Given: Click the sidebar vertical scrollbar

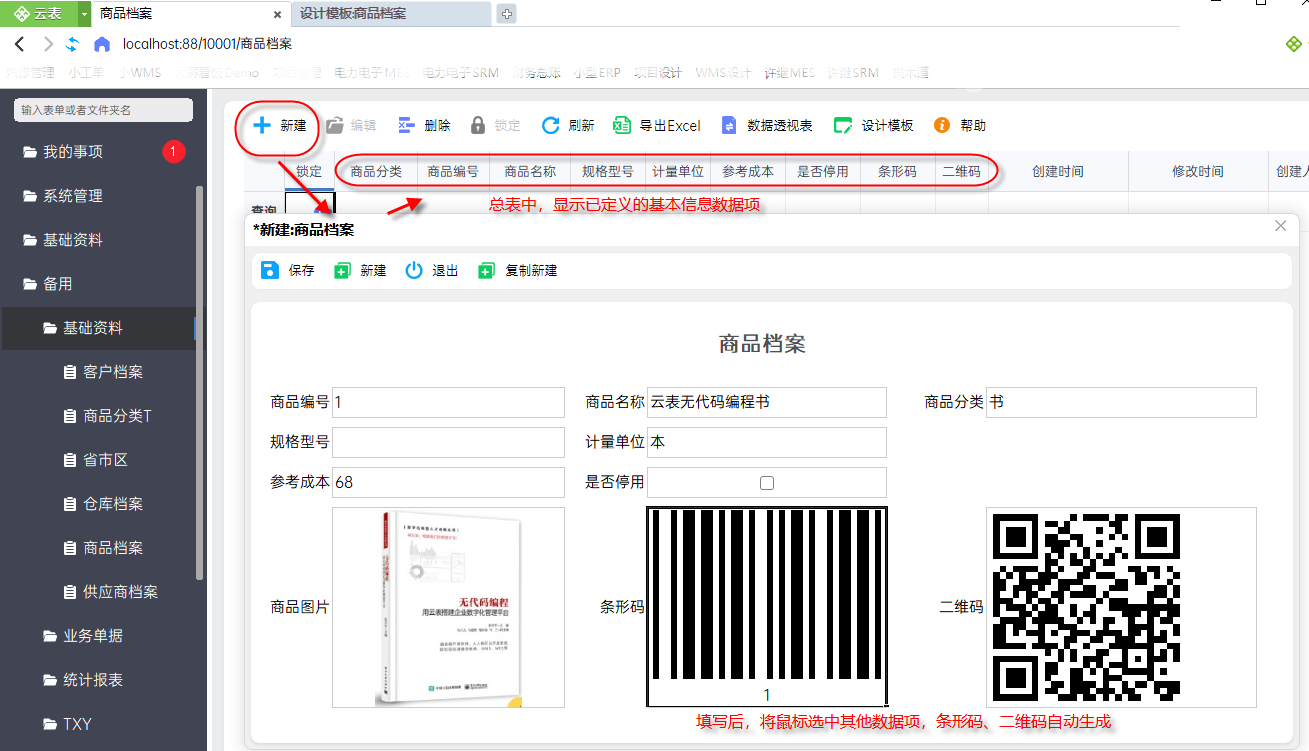Looking at the screenshot, I should [200, 382].
